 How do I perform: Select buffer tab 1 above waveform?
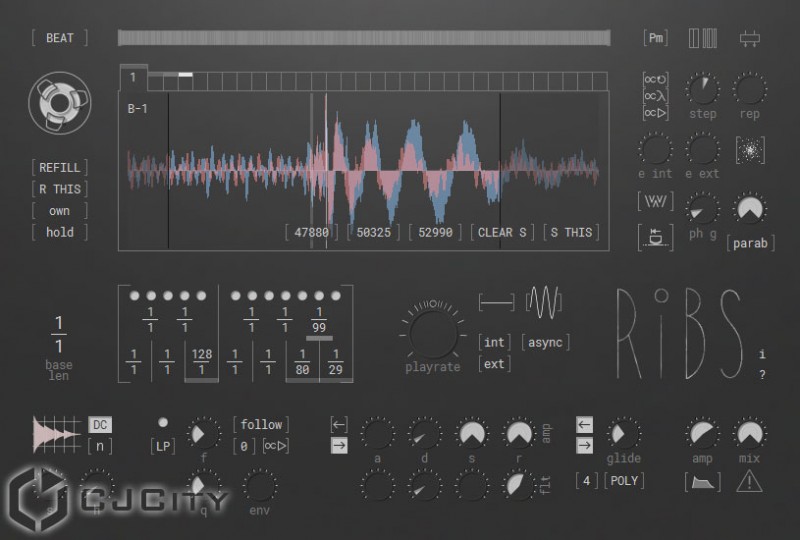pyautogui.click(x=133, y=77)
